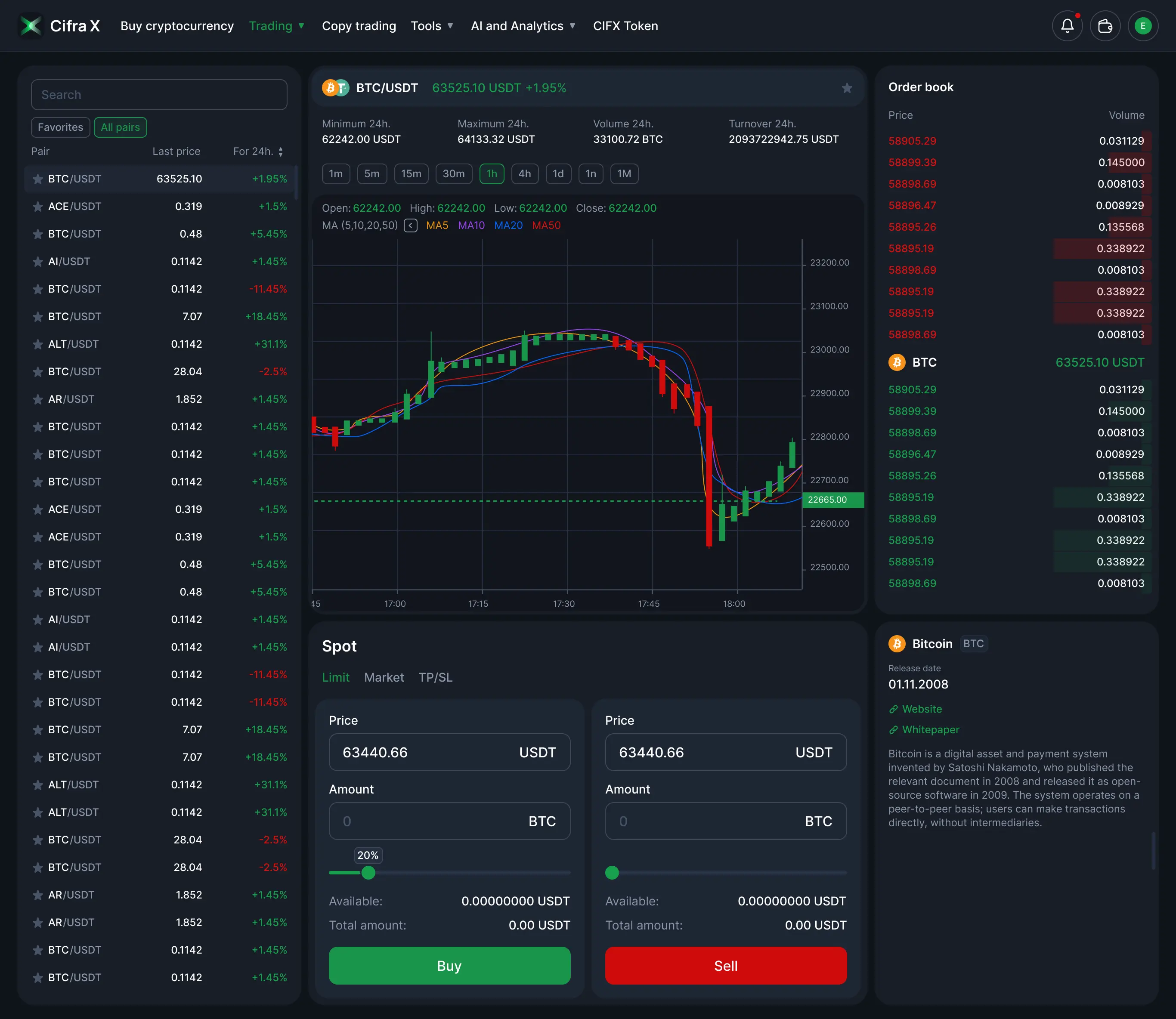Favorite the ACE/USDT pair via its star

tap(37, 207)
